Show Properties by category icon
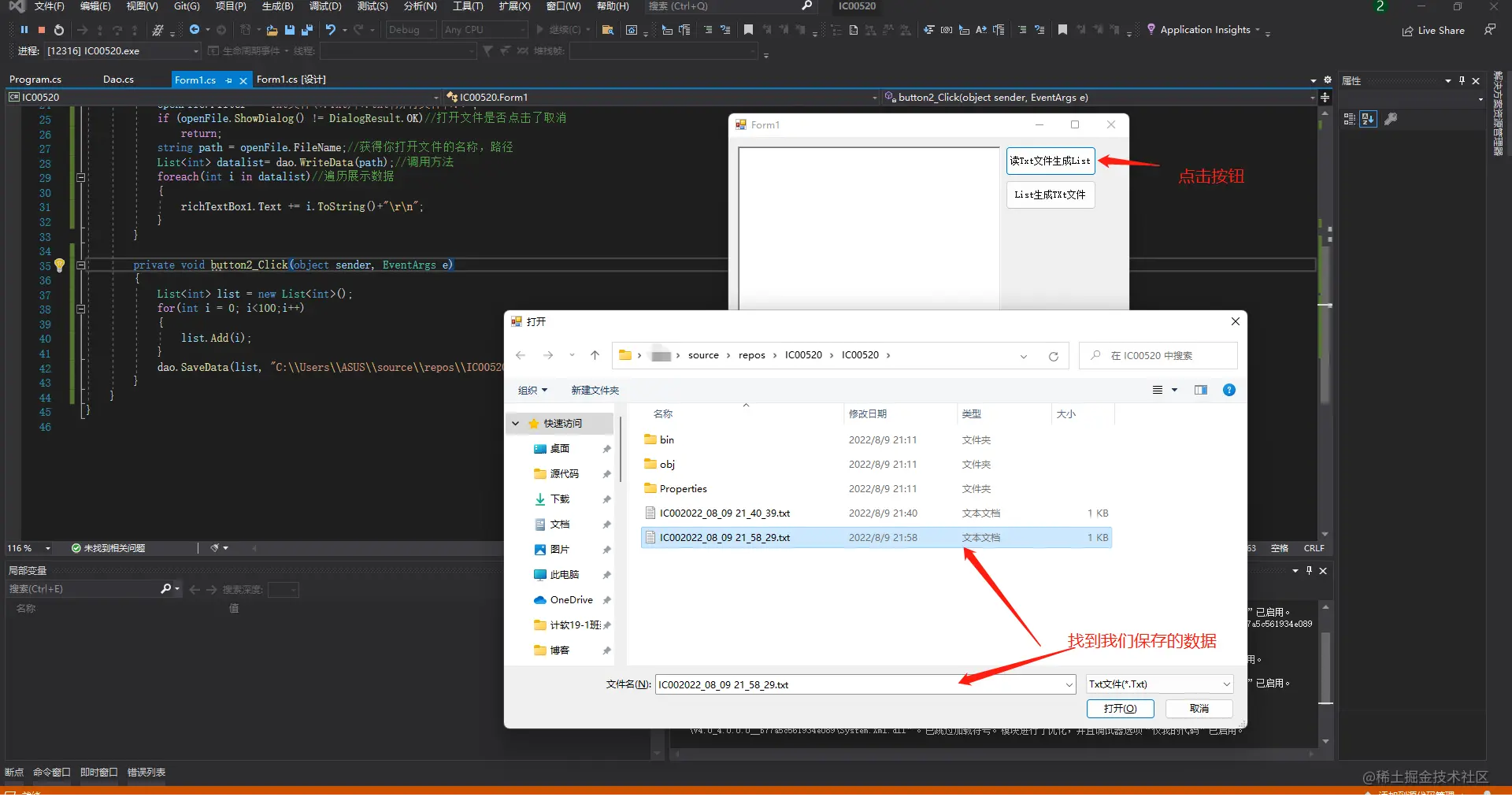The image size is (1512, 808). click(1350, 119)
